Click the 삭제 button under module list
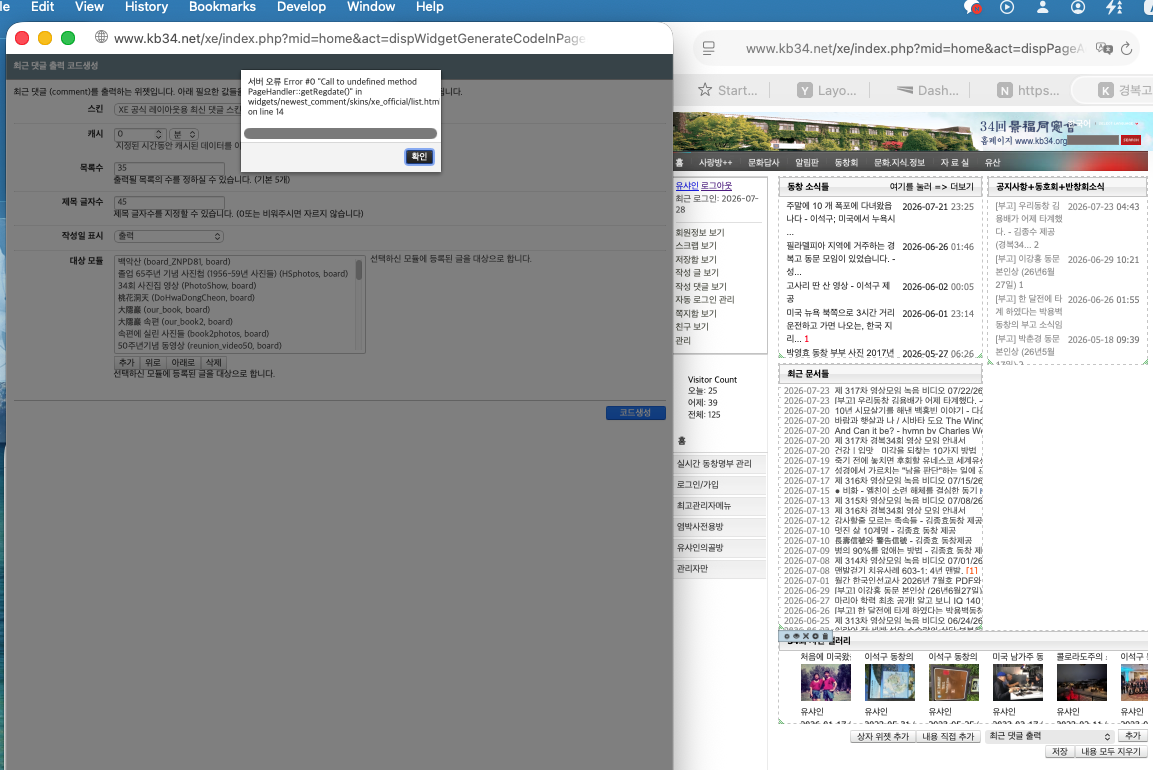Image resolution: width=1153 pixels, height=770 pixels. coord(213,363)
